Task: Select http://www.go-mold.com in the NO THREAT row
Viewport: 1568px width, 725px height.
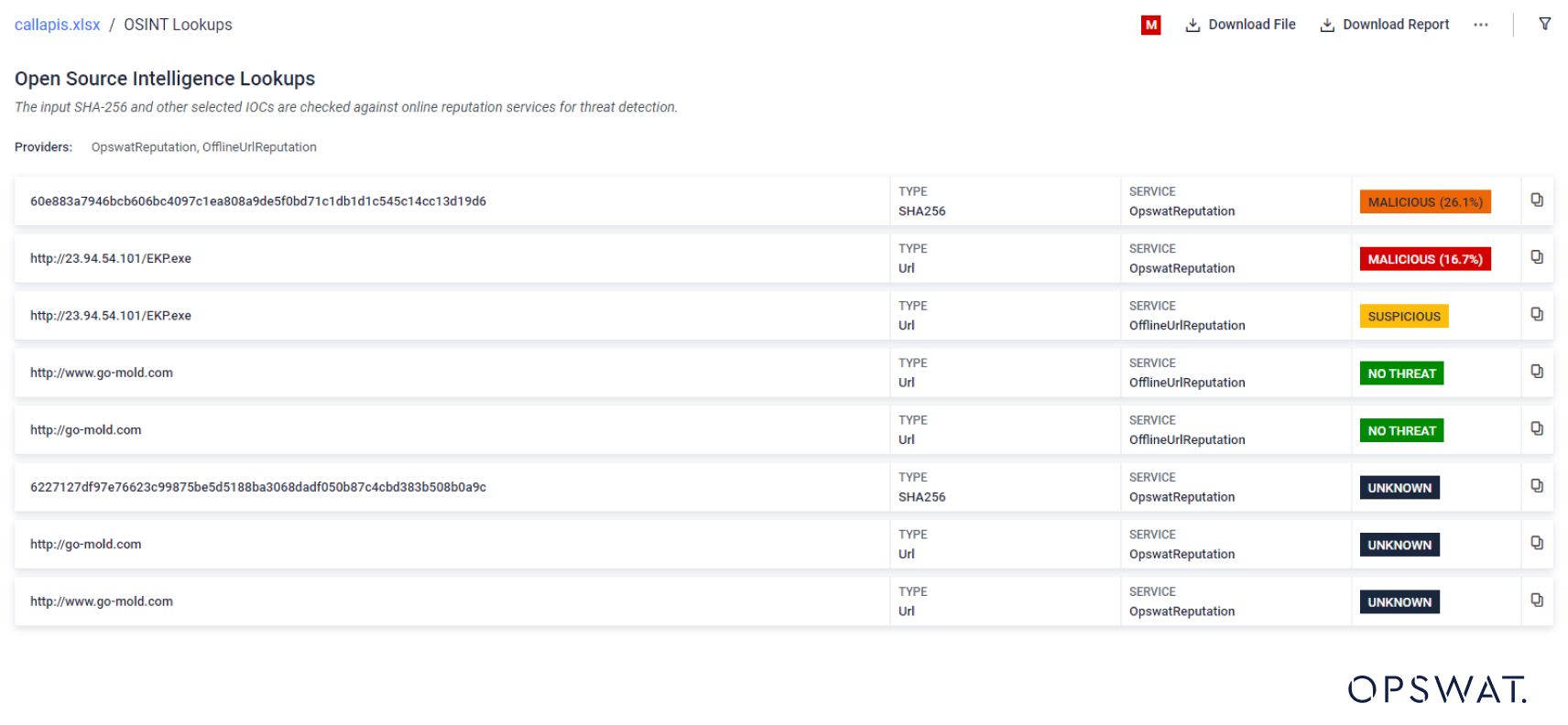Action: [x=102, y=373]
